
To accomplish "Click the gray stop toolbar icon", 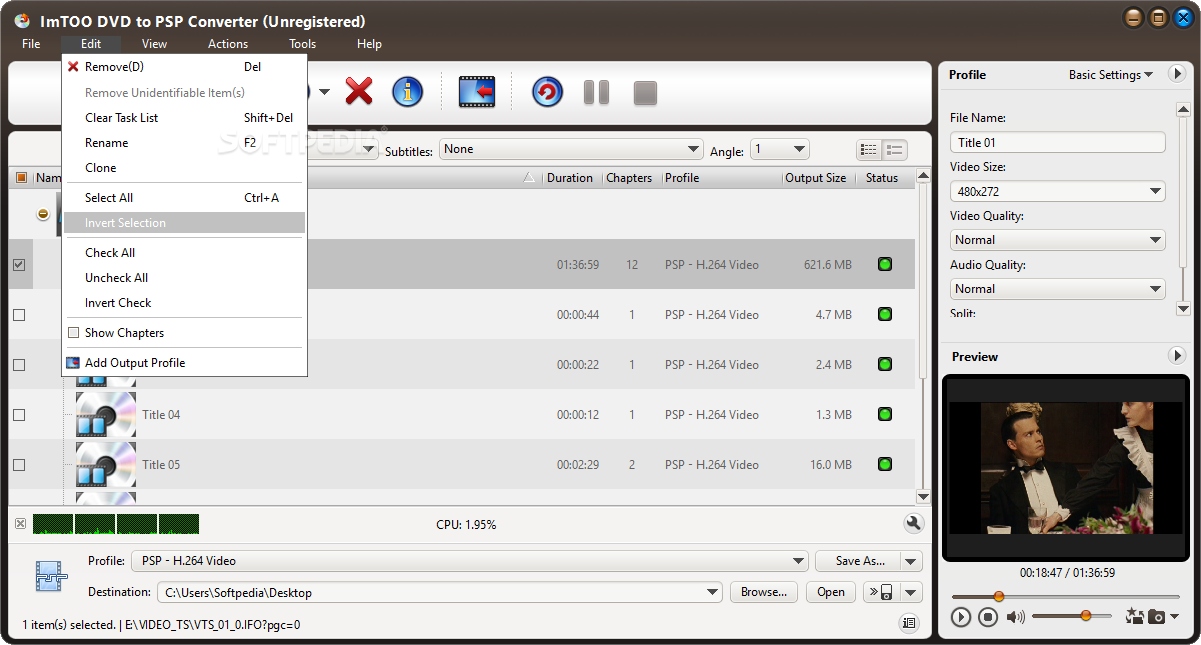I will pyautogui.click(x=645, y=93).
